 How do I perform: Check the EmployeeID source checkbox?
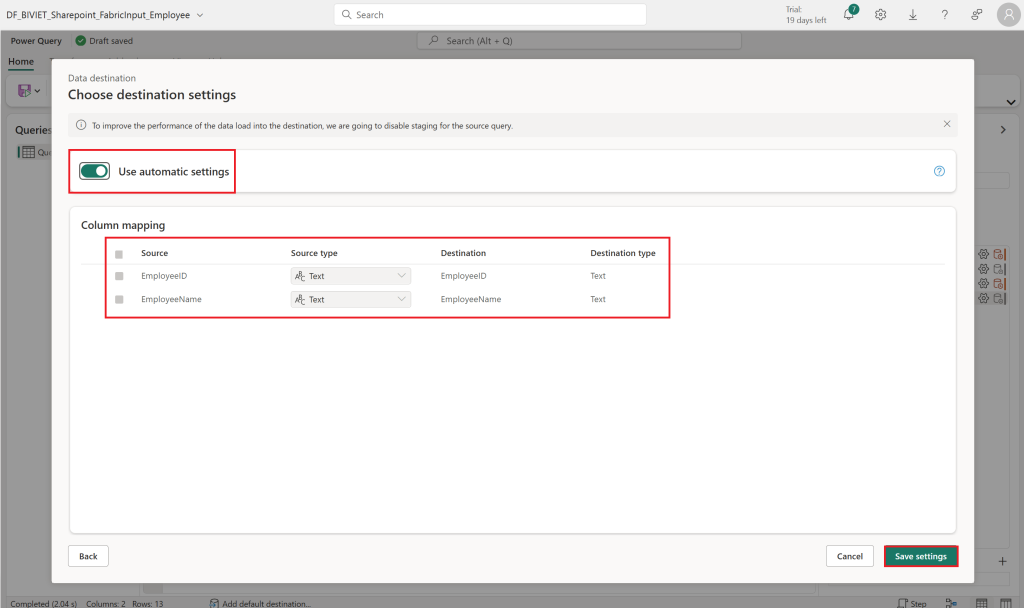(x=119, y=276)
